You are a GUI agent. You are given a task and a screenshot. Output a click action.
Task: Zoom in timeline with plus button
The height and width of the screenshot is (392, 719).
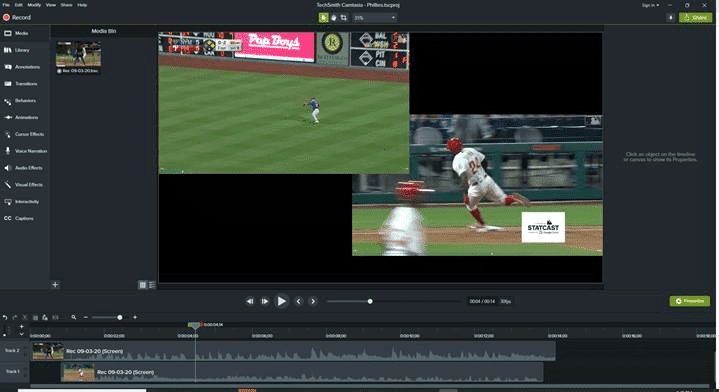click(x=135, y=317)
